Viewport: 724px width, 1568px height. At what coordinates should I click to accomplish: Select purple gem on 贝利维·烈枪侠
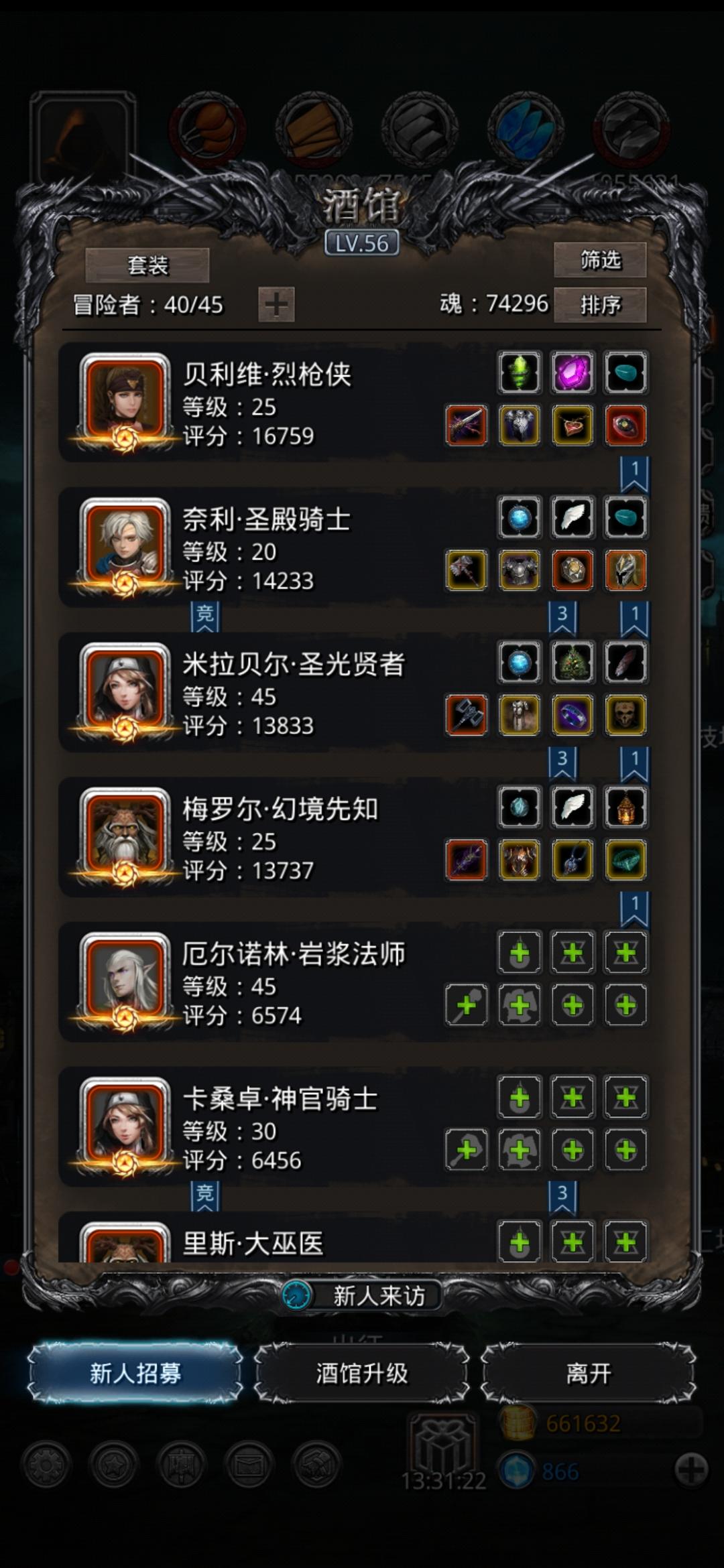572,373
